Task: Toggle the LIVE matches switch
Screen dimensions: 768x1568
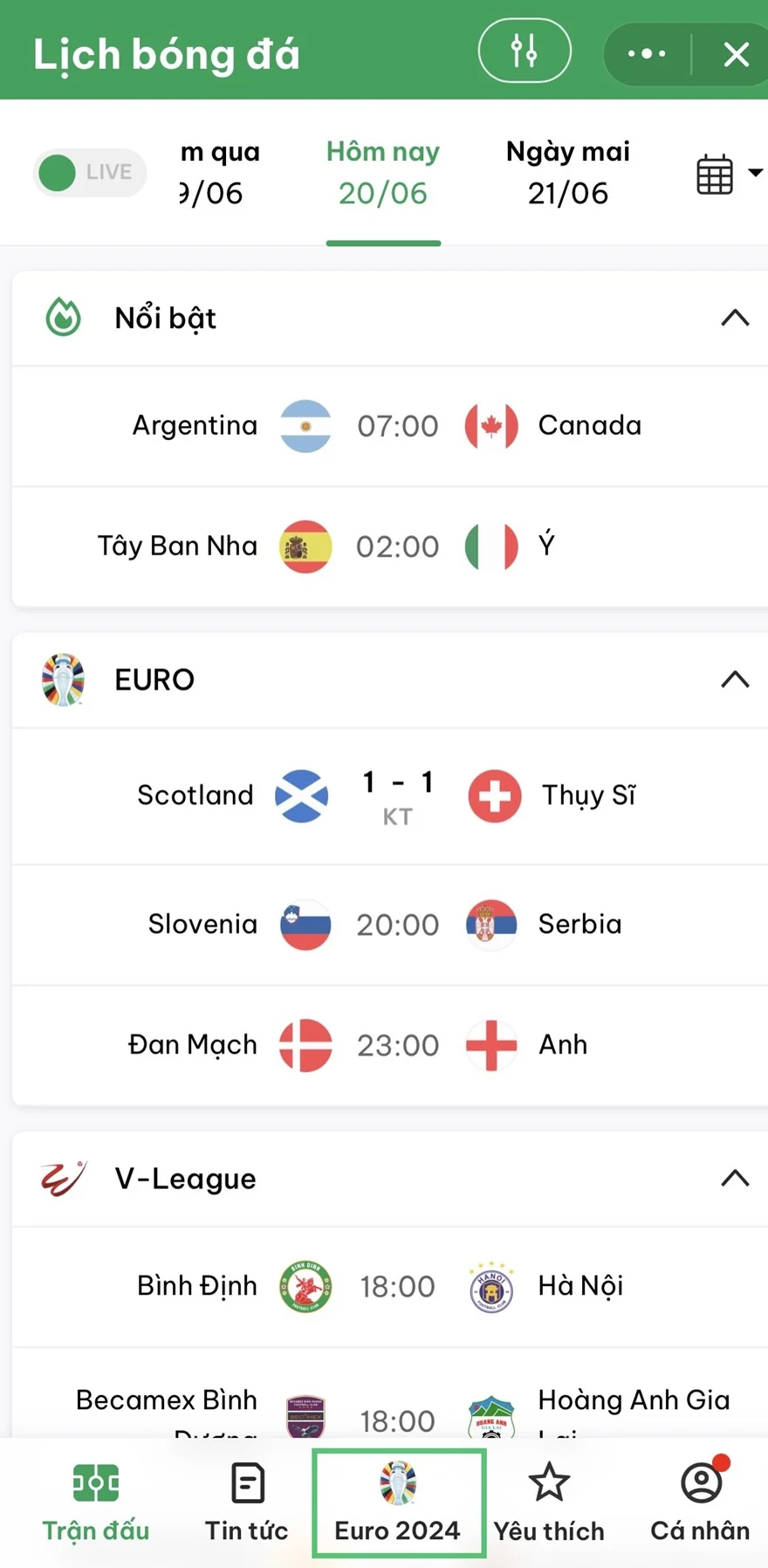Action: [89, 173]
